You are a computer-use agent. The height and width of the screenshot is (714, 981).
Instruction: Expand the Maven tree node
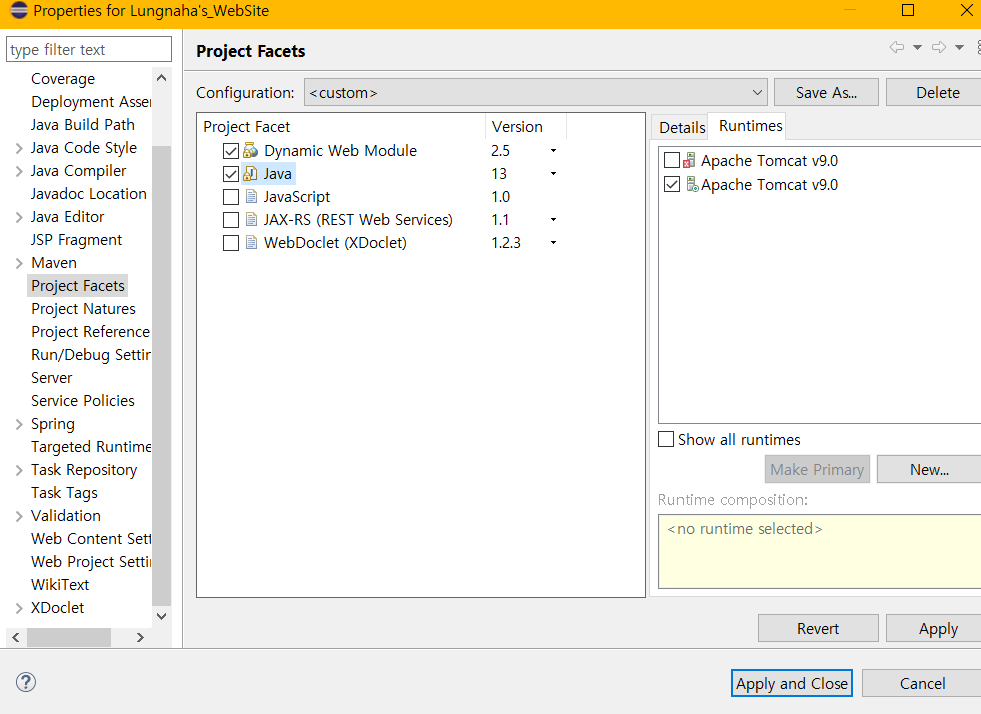pyautogui.click(x=19, y=263)
